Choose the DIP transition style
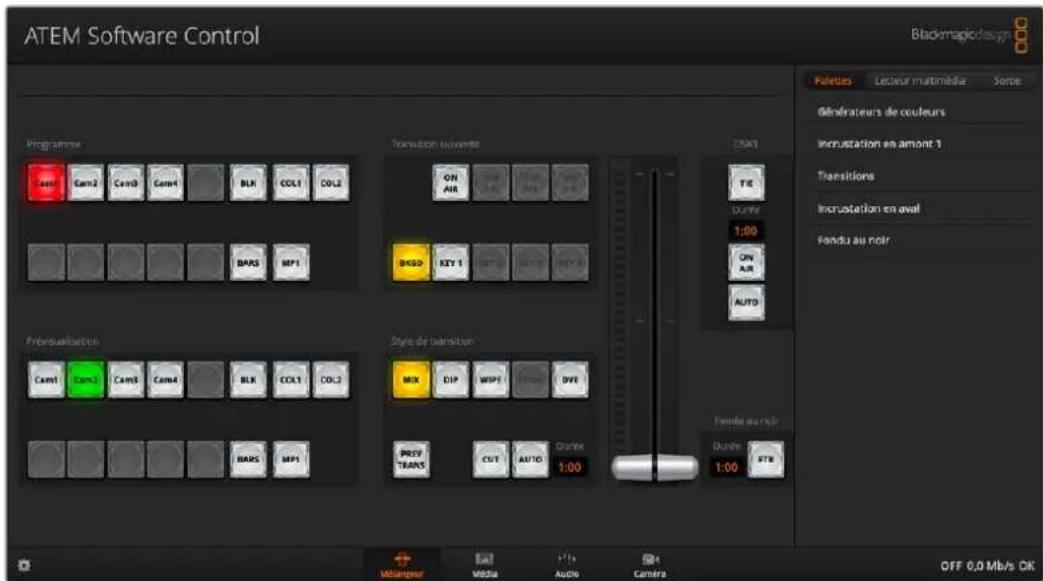 click(451, 379)
